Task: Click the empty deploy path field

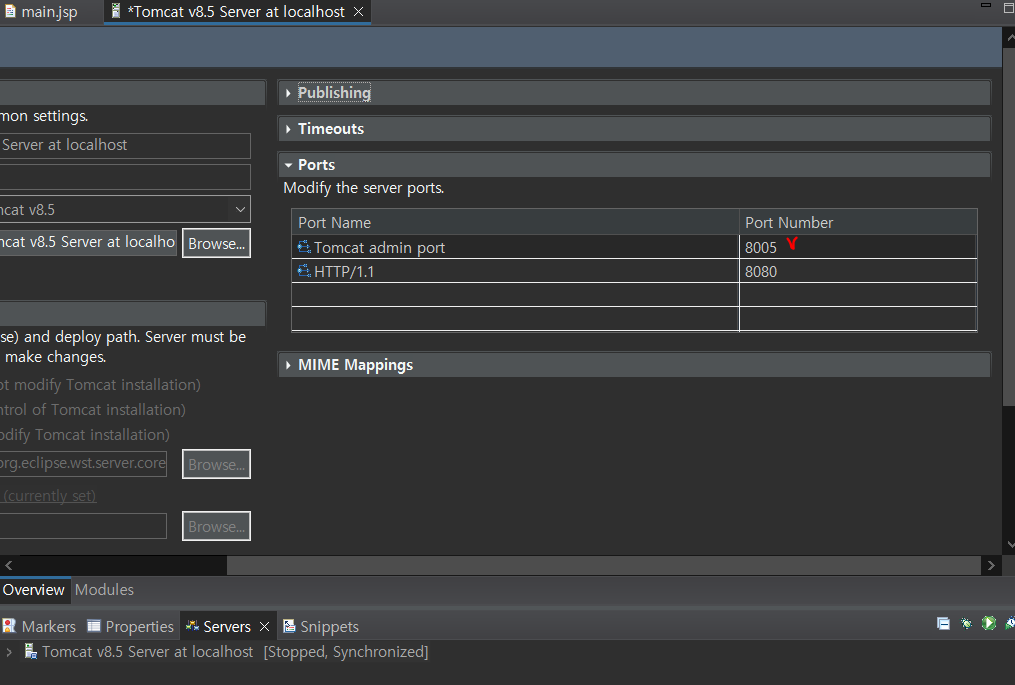Action: point(83,526)
